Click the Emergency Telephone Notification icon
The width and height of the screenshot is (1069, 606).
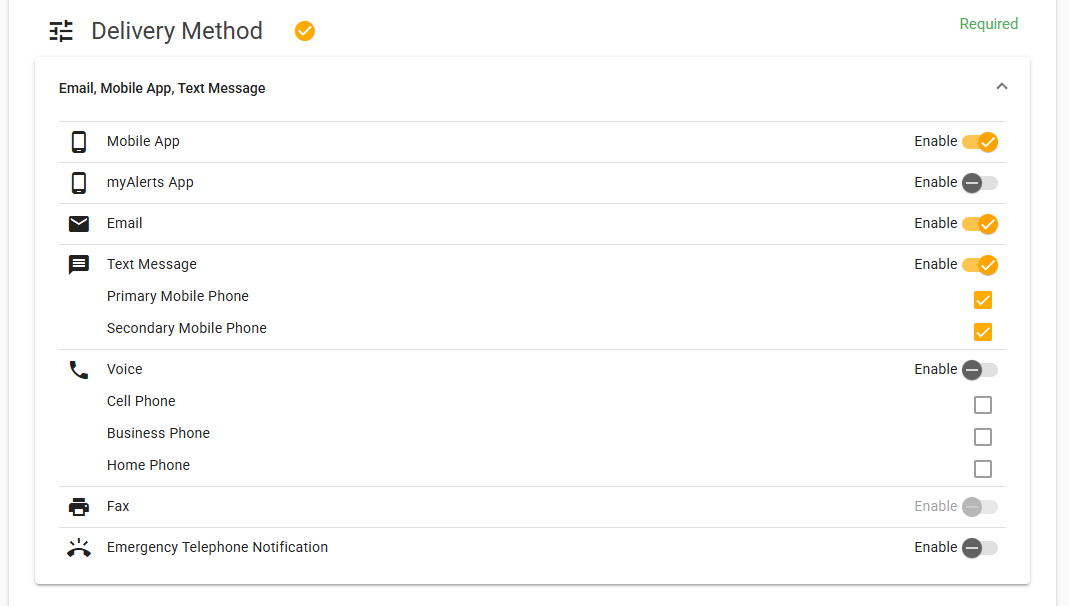coord(79,547)
